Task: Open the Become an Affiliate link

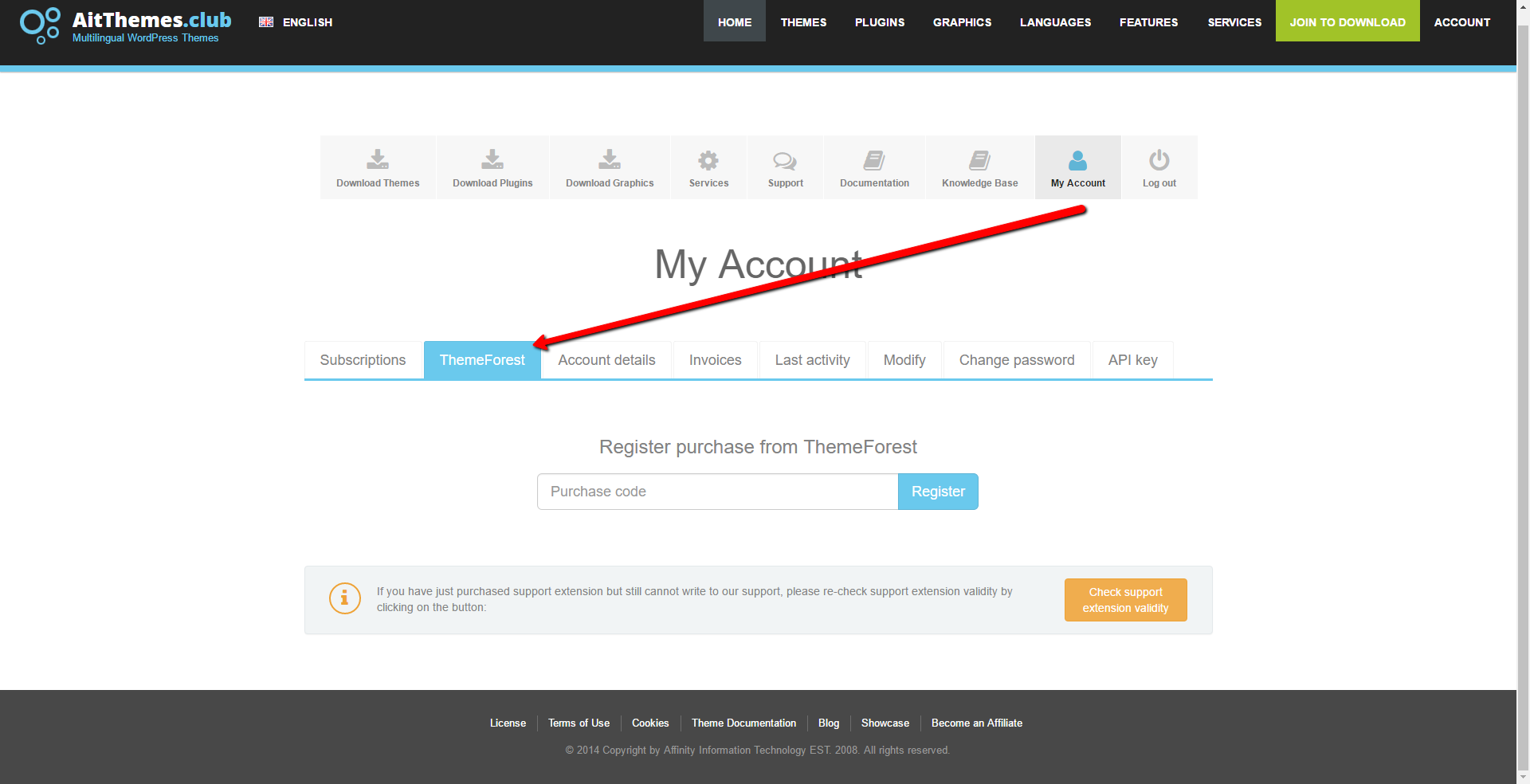Action: click(x=976, y=723)
